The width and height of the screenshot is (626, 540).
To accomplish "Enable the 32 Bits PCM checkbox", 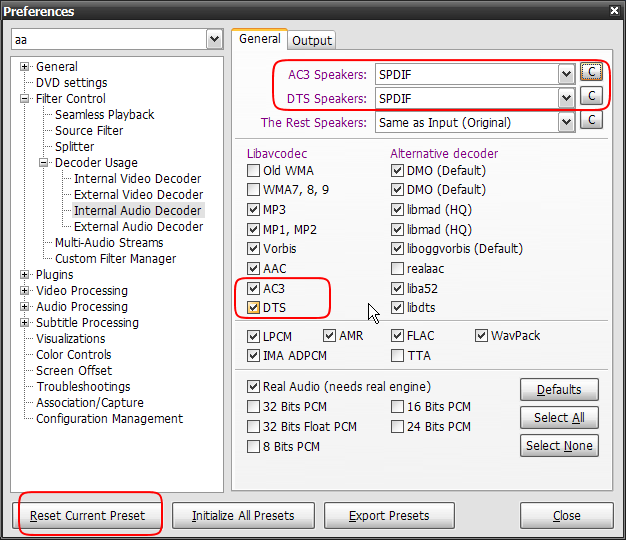I will pyautogui.click(x=254, y=407).
